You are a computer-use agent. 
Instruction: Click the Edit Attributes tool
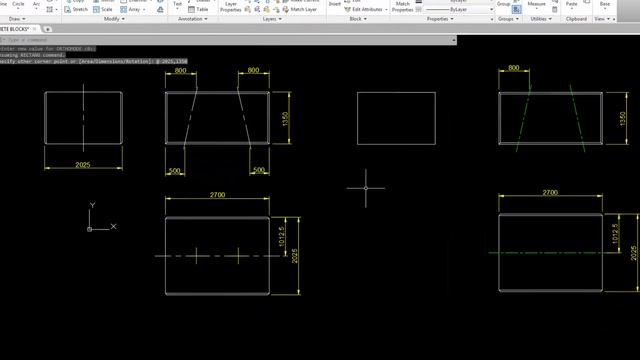point(363,9)
